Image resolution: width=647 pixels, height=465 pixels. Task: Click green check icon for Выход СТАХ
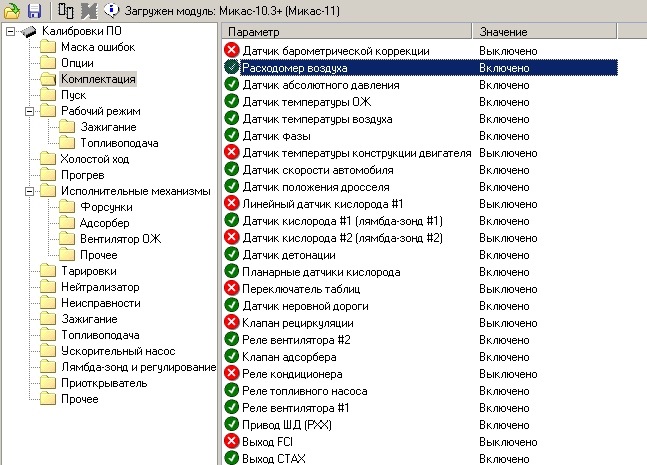(x=231, y=458)
